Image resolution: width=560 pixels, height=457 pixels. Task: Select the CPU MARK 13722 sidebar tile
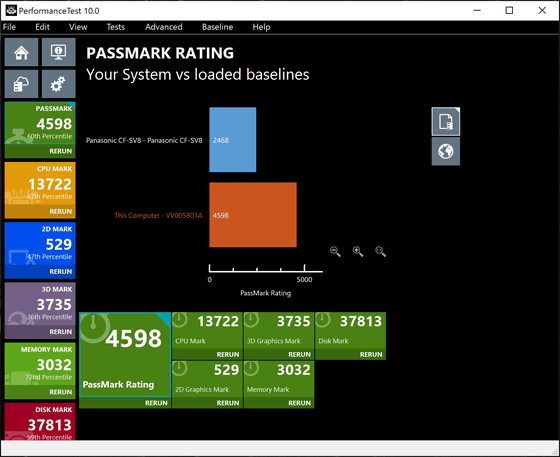click(40, 184)
